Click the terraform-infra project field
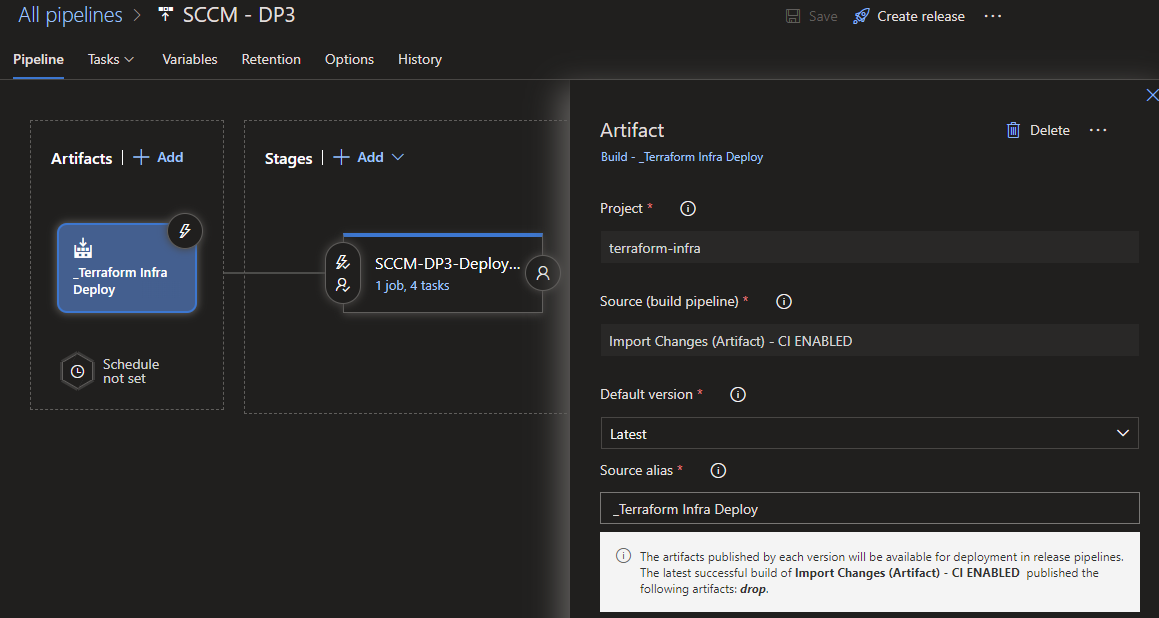The image size is (1159, 618). [869, 248]
